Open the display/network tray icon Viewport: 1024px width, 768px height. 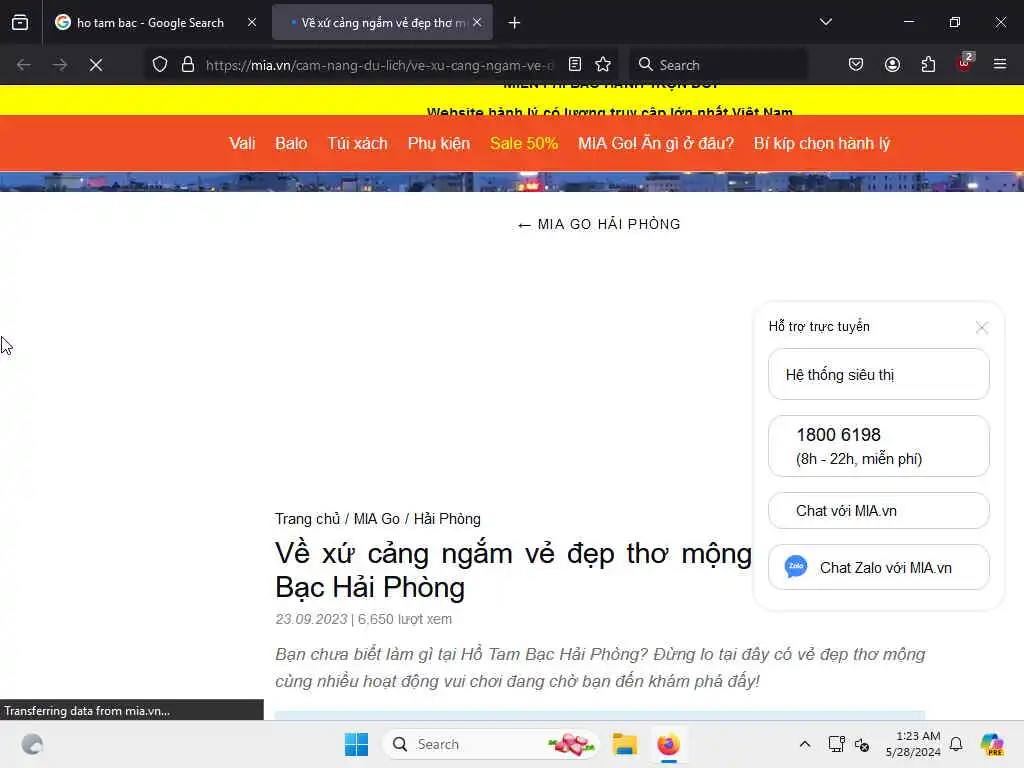[x=836, y=744]
